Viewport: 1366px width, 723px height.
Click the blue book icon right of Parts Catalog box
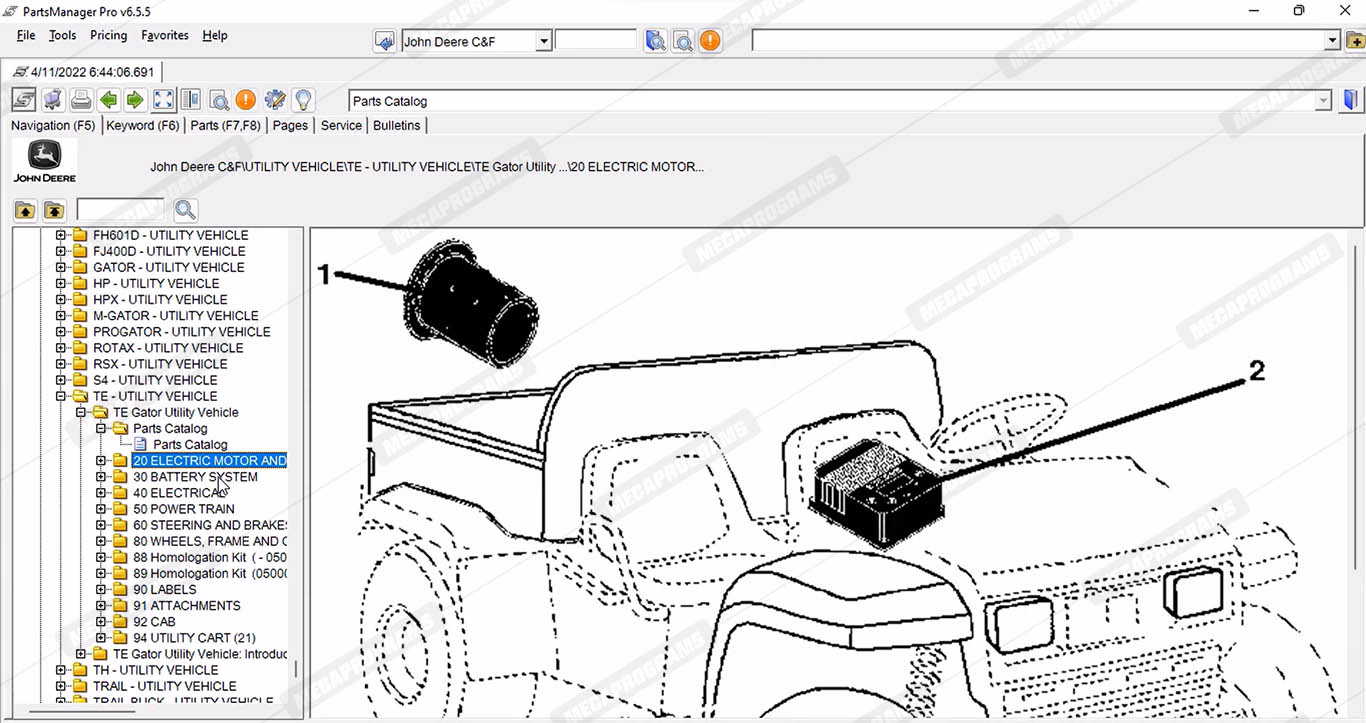click(1351, 100)
